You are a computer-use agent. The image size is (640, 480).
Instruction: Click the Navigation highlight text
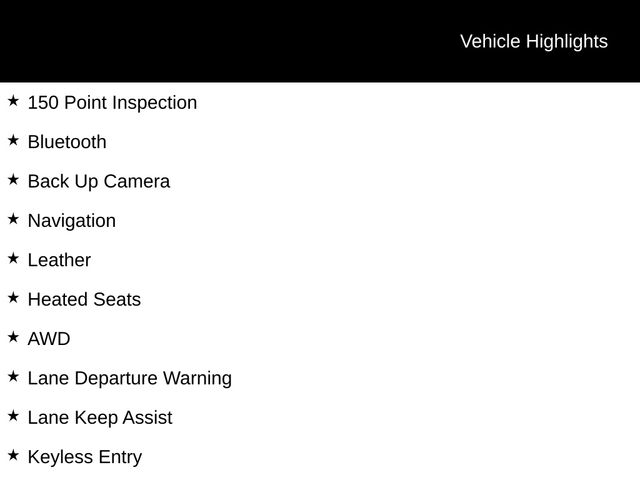pyautogui.click(x=72, y=221)
